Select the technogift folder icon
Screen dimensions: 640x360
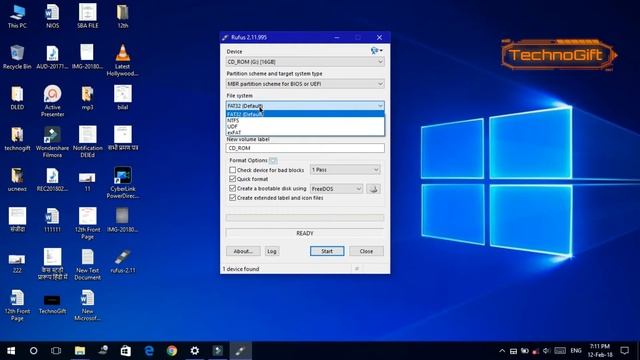coord(17,139)
